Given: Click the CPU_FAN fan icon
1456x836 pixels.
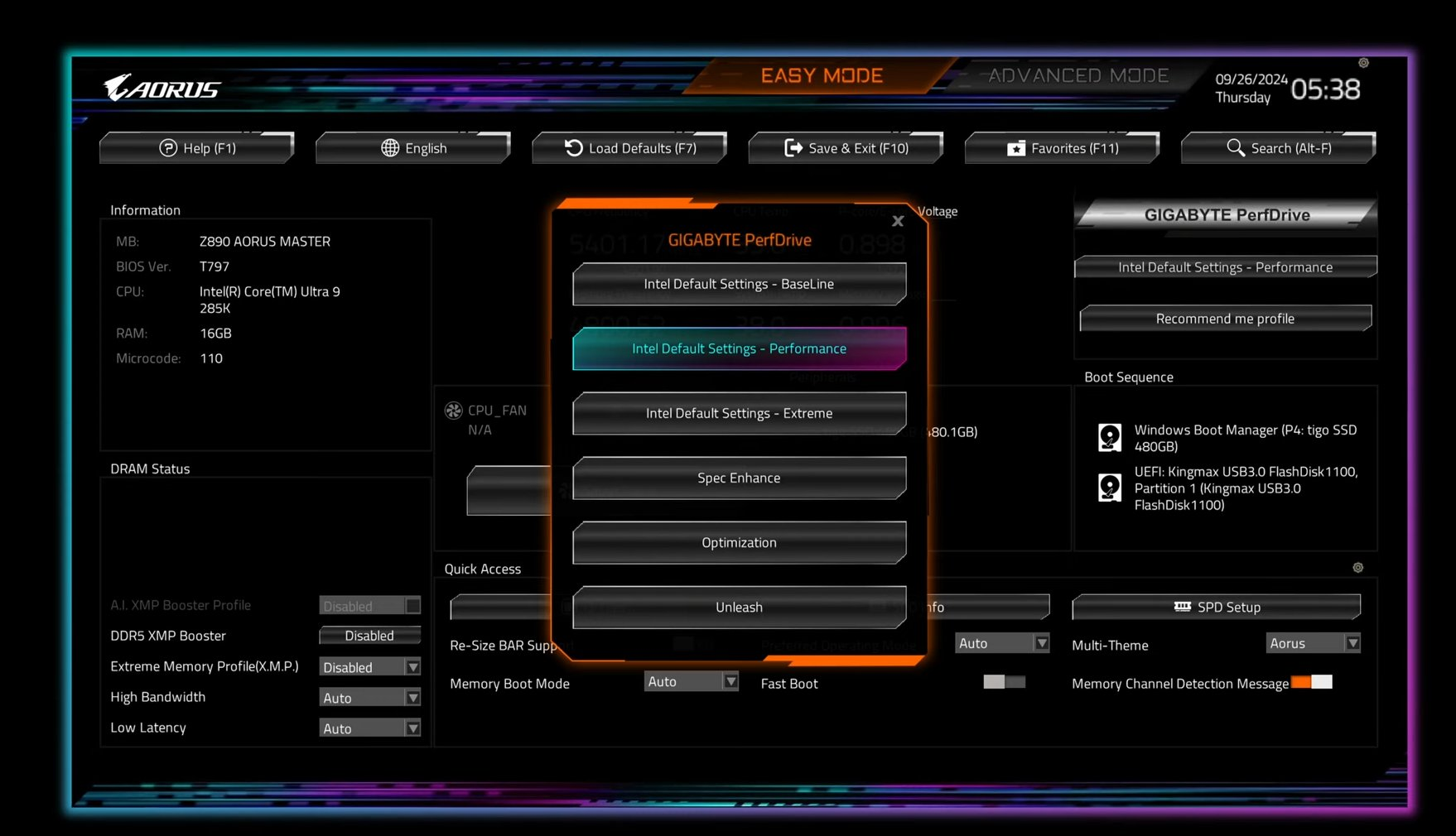Looking at the screenshot, I should (x=453, y=411).
